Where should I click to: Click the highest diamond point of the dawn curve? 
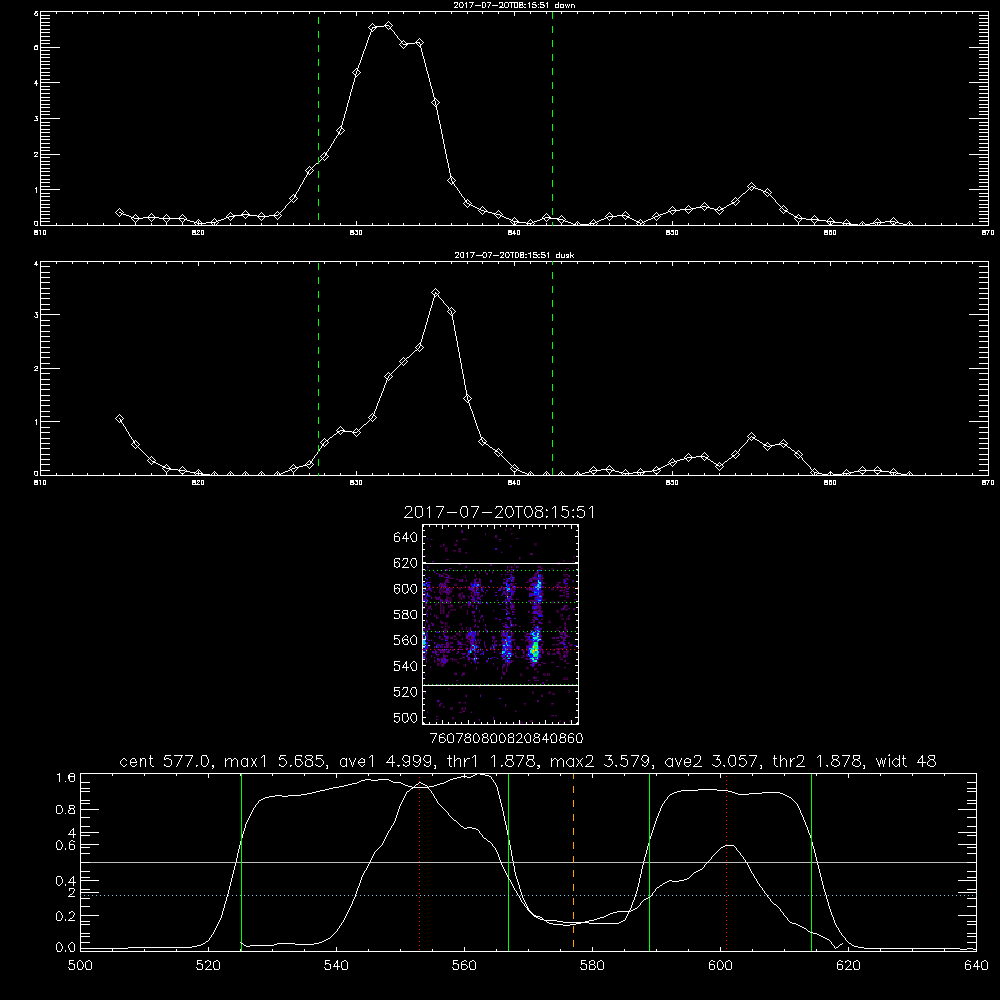coord(388,26)
